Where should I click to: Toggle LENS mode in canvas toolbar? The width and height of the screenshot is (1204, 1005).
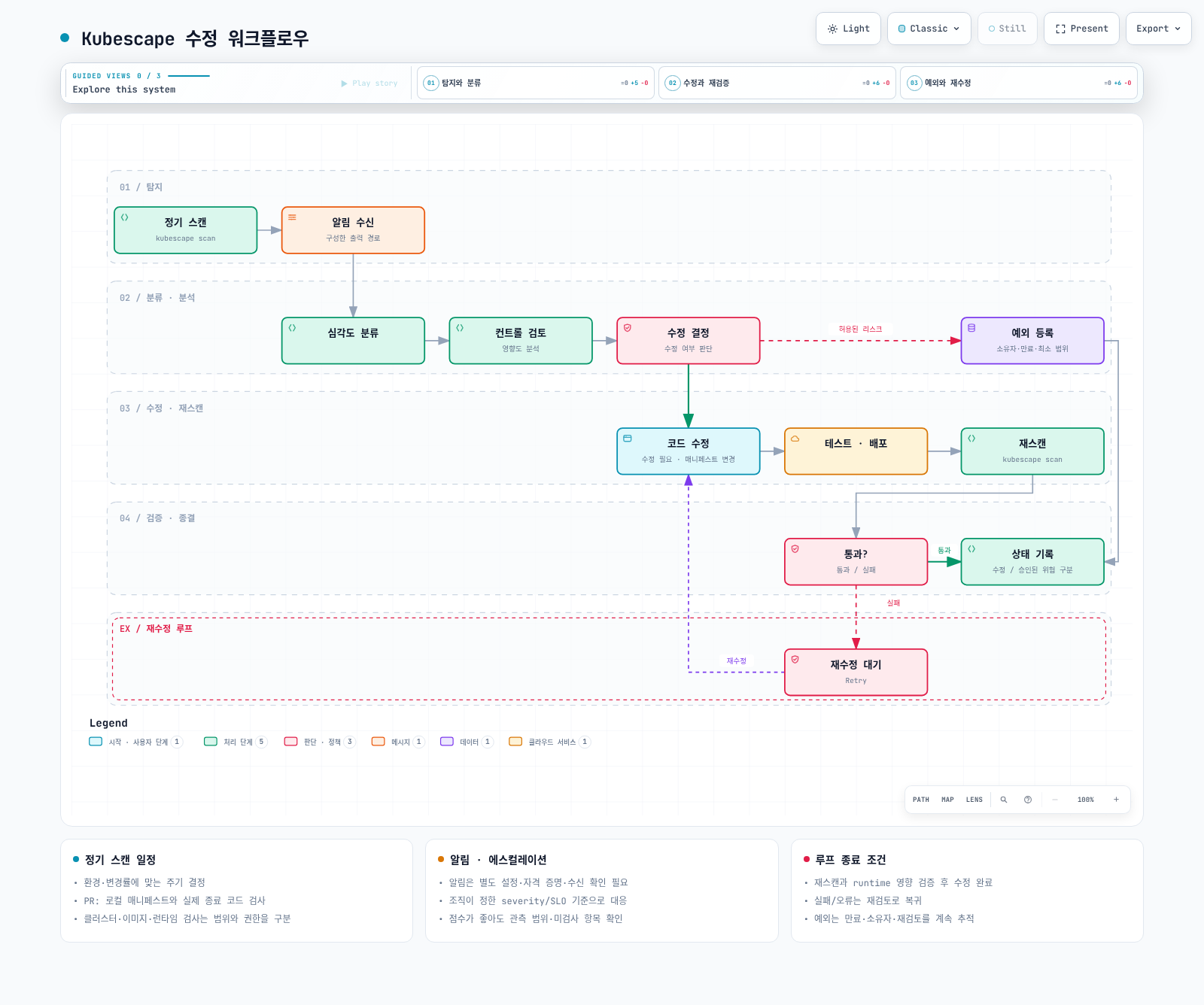coord(974,800)
